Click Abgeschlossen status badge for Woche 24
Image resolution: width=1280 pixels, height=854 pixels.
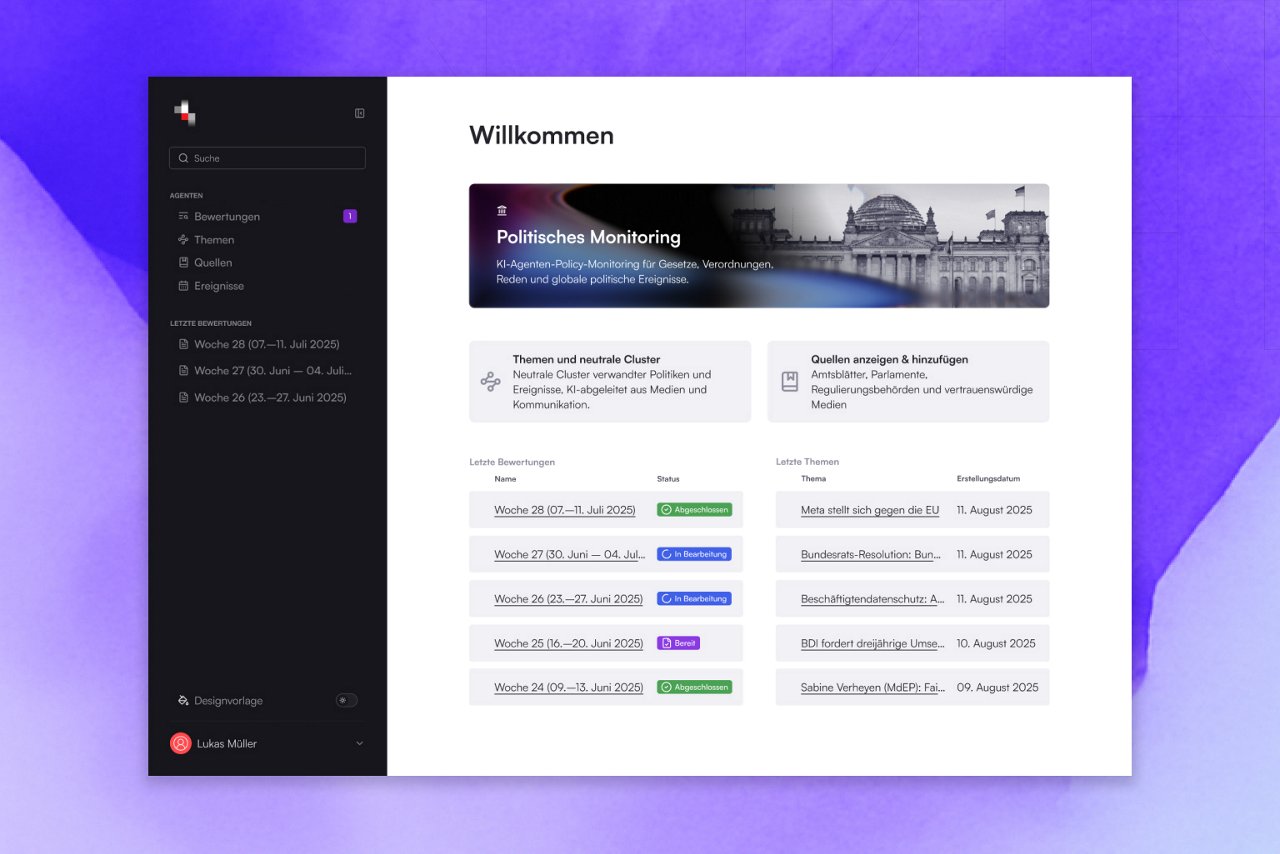[694, 687]
